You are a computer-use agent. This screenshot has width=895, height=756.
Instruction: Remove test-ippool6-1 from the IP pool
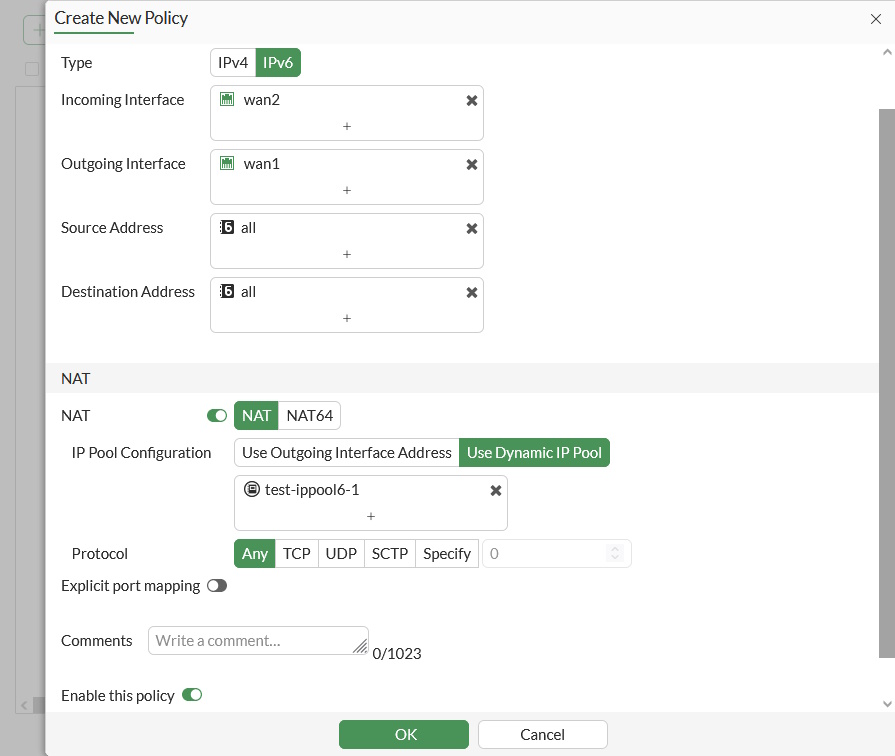click(x=496, y=491)
